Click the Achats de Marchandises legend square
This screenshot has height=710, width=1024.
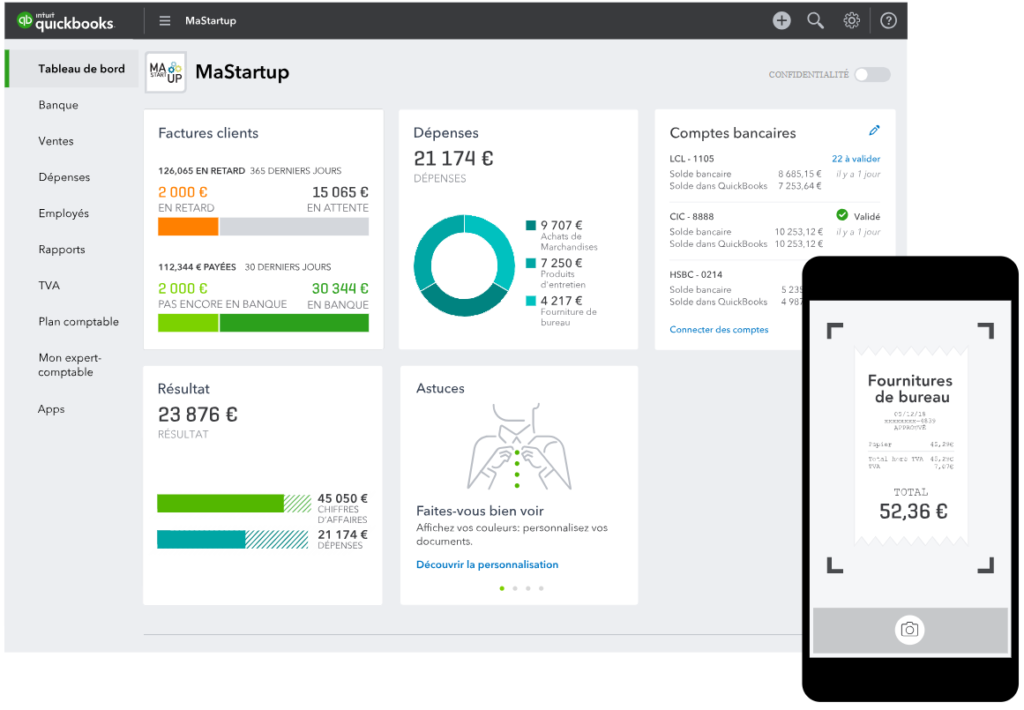point(531,225)
